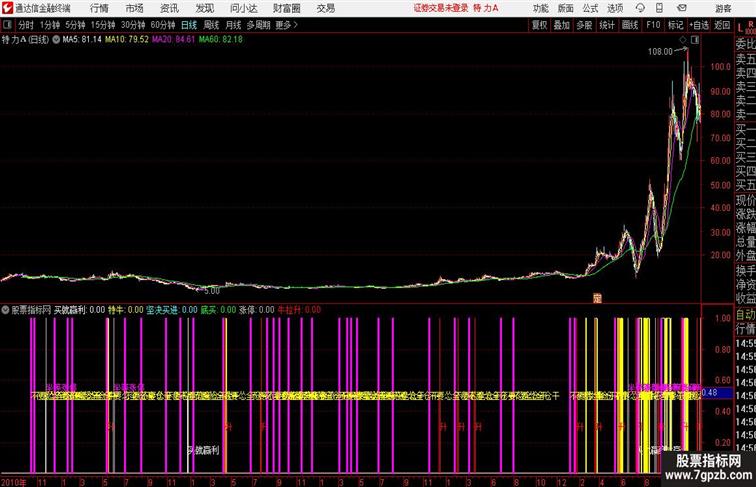Select the 月线 monthly period tab
Viewport: 756px width, 487px height.
point(233,25)
